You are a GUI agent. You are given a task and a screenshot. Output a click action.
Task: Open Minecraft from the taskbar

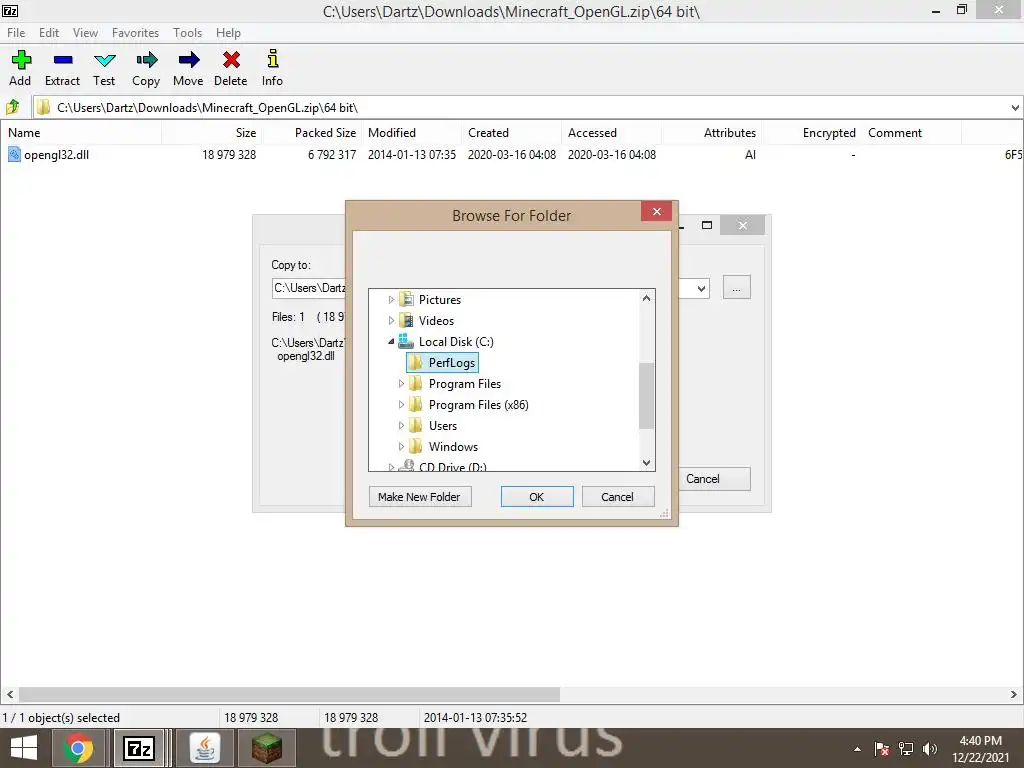tap(267, 748)
